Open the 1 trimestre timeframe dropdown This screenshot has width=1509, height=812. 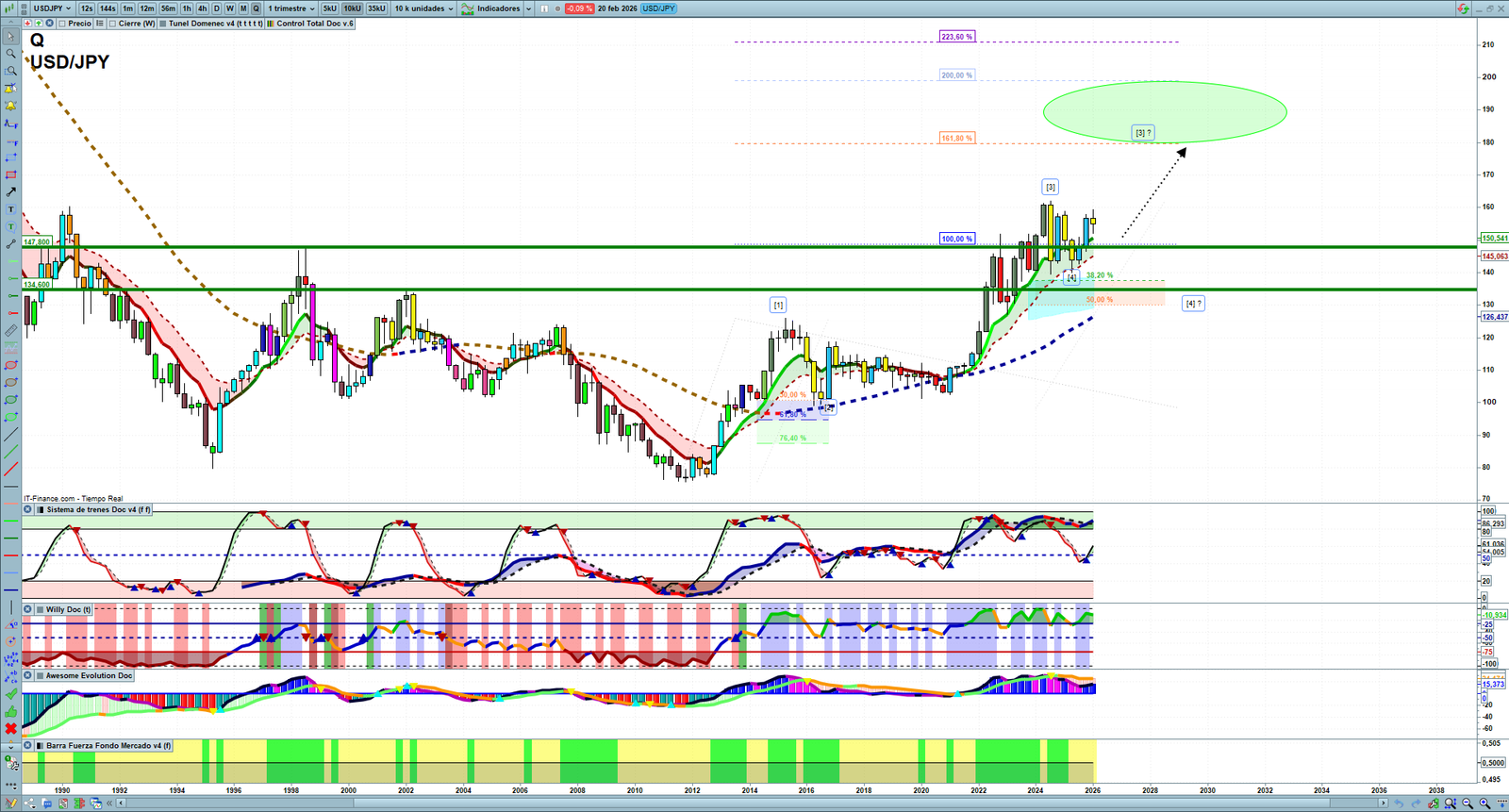point(291,8)
